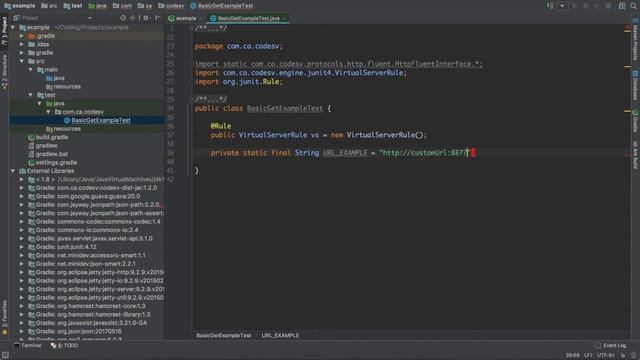The width and height of the screenshot is (640, 360).
Task: Open the run configuration dropdown
Action: (562, 6)
